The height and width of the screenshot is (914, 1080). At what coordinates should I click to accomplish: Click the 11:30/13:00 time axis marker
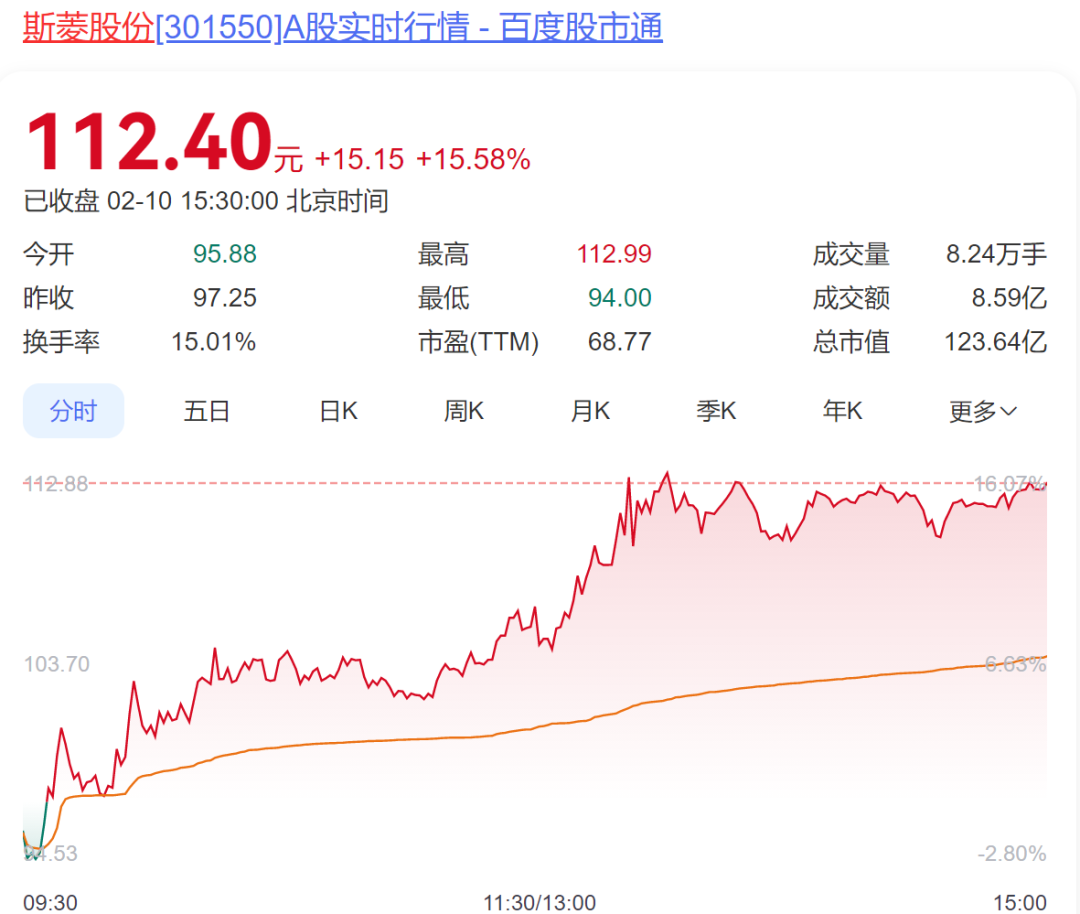pyautogui.click(x=539, y=902)
